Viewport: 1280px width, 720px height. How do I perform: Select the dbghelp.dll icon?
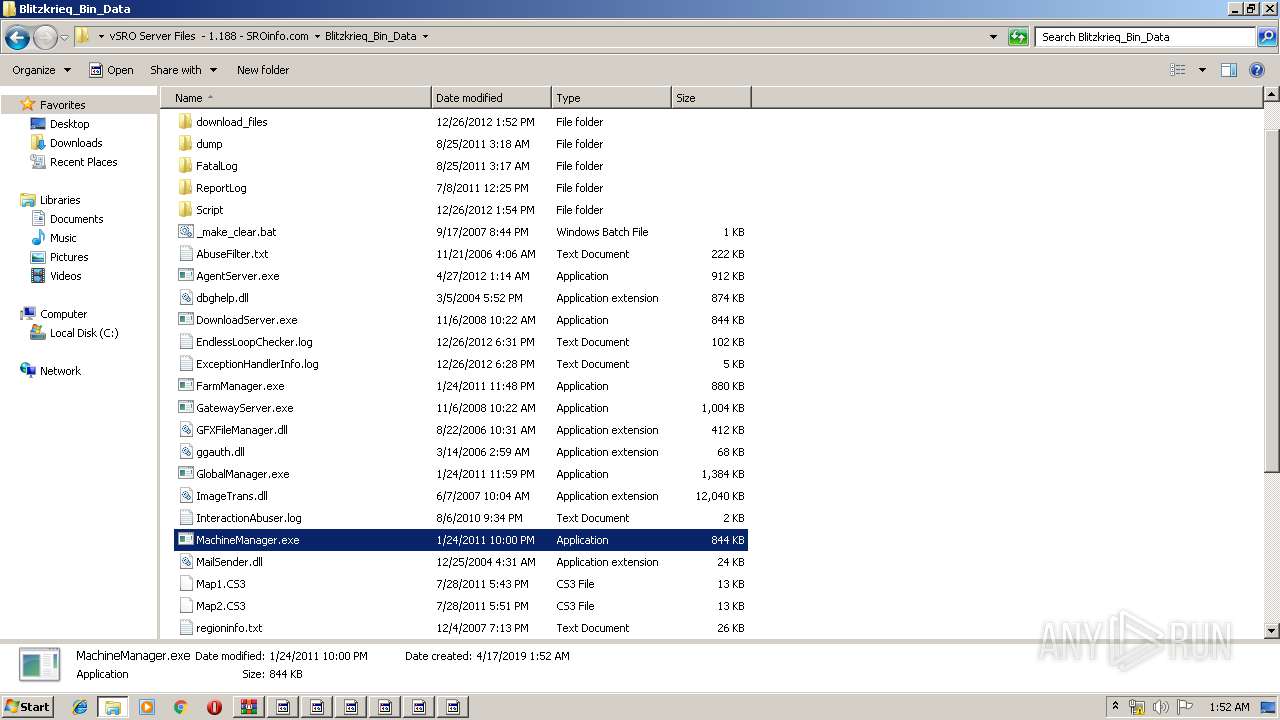[x=185, y=298]
